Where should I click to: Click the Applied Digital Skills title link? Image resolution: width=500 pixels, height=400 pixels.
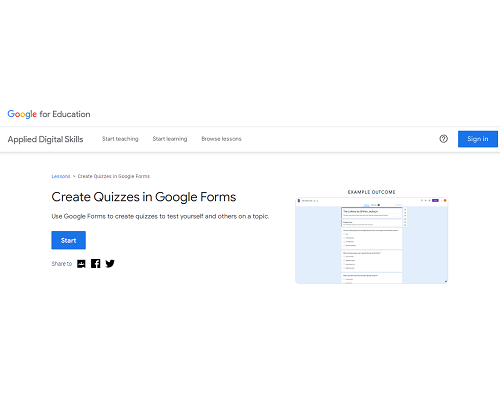[45, 139]
